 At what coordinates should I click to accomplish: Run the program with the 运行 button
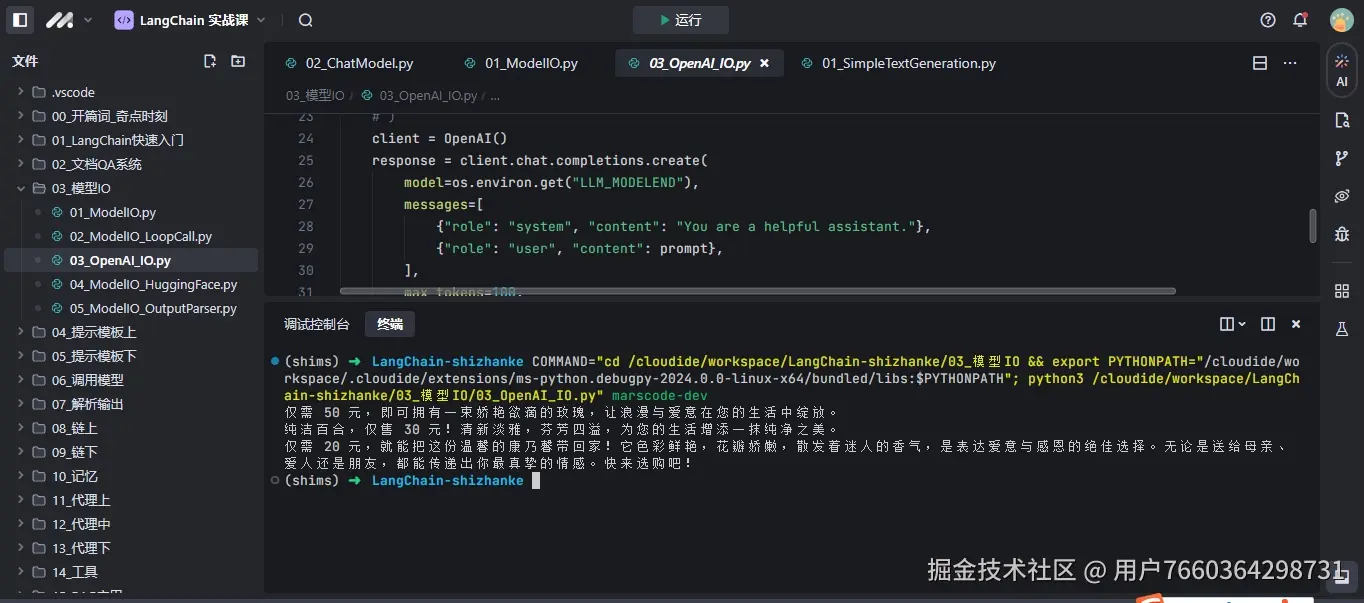click(680, 19)
